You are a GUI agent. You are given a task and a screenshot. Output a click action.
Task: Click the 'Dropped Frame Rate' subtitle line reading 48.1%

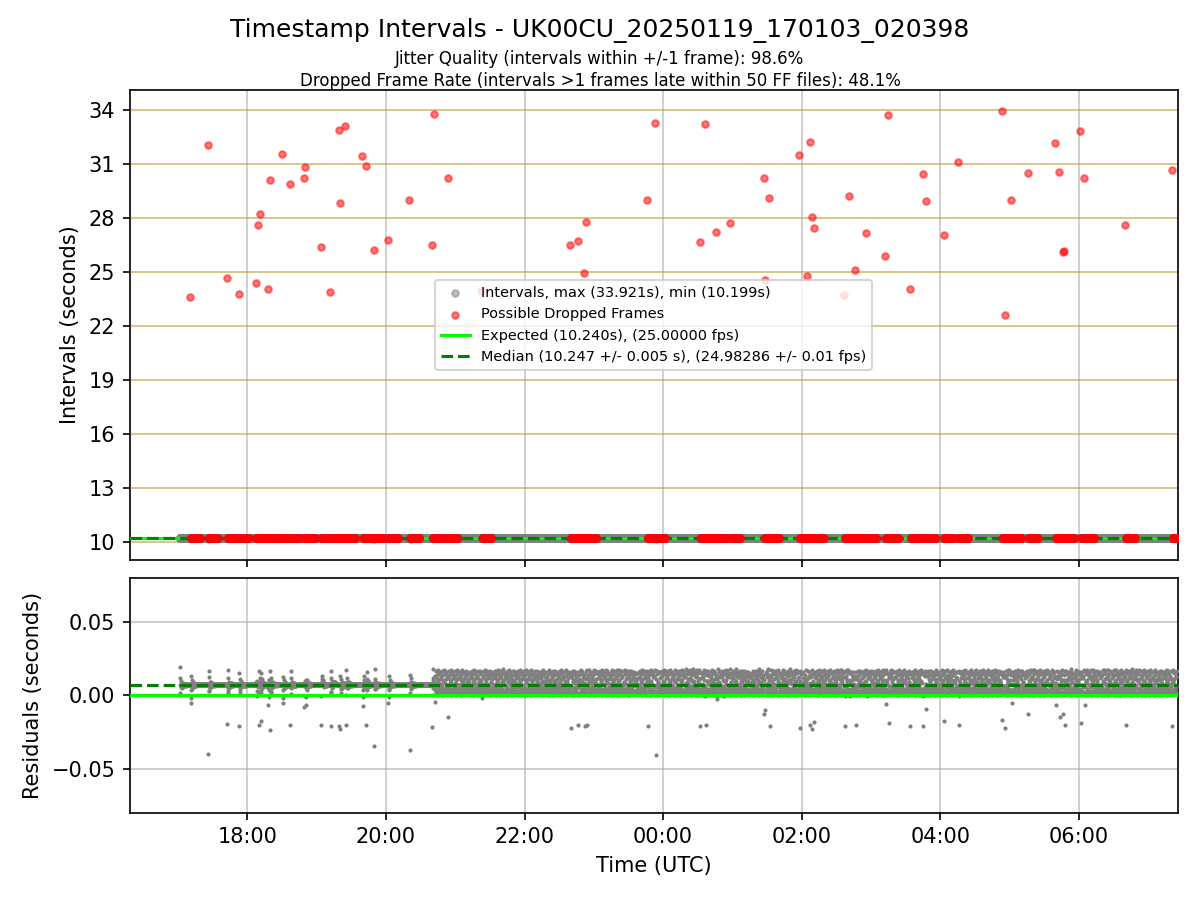(x=600, y=80)
